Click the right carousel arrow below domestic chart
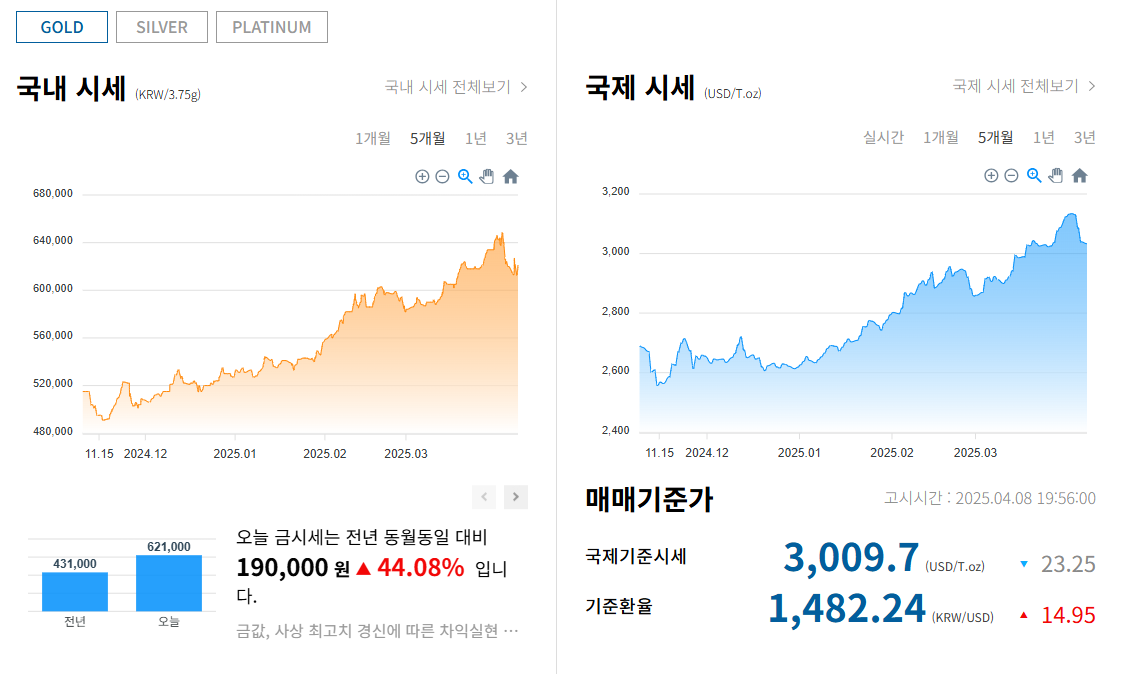This screenshot has height=674, width=1123. pyautogui.click(x=515, y=497)
